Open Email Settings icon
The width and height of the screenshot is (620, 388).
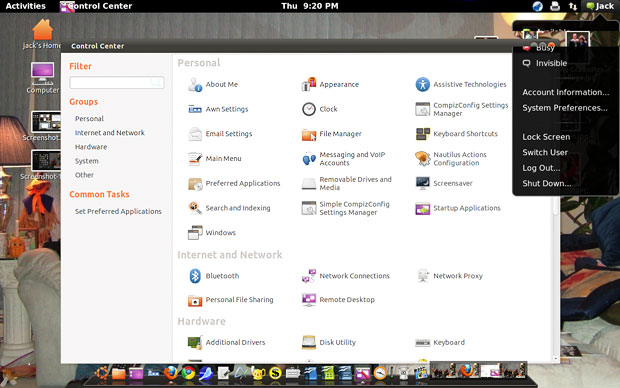(195, 134)
